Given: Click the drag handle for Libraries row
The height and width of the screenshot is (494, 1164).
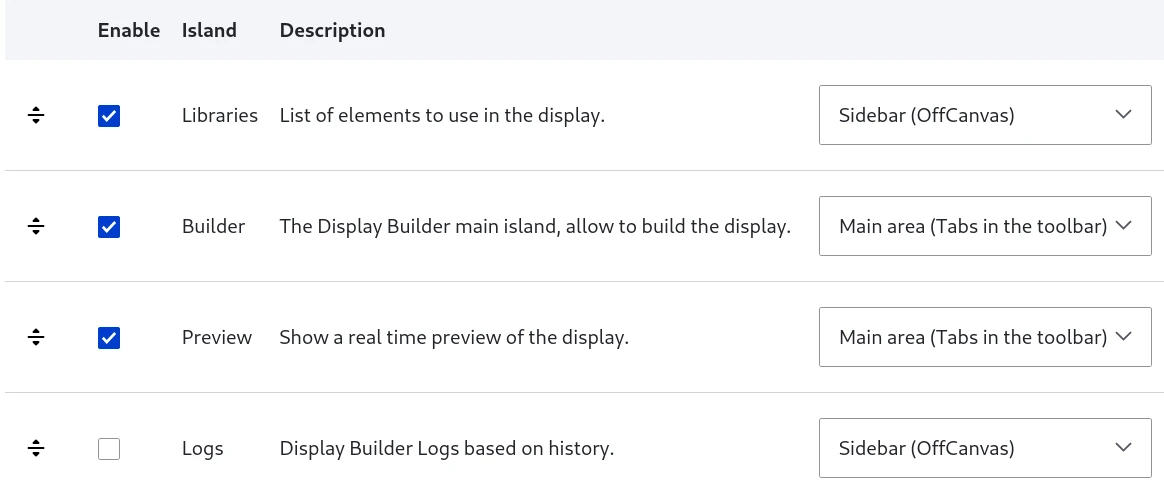Looking at the screenshot, I should pyautogui.click(x=36, y=115).
